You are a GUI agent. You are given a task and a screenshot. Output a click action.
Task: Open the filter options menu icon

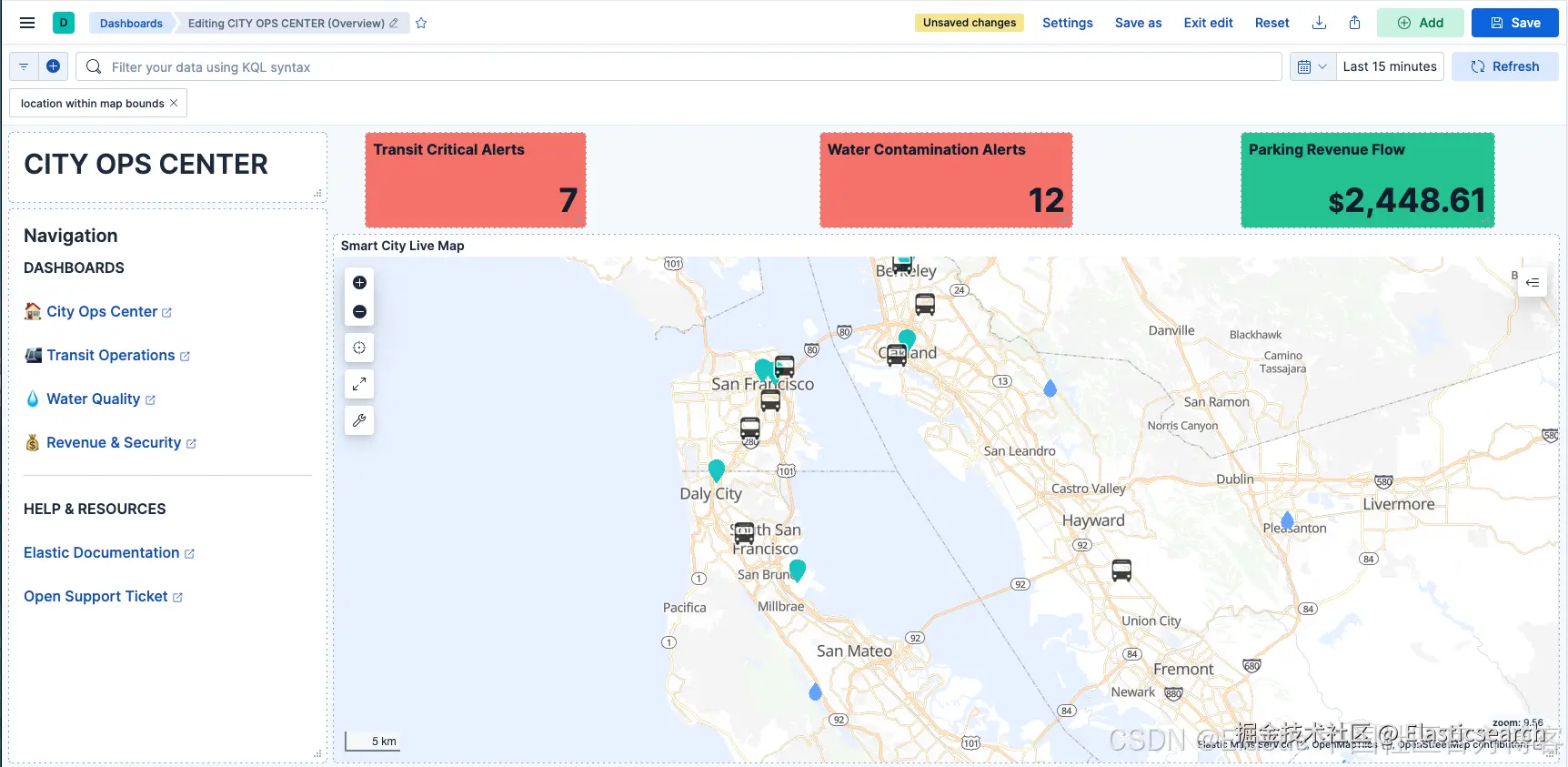(24, 66)
